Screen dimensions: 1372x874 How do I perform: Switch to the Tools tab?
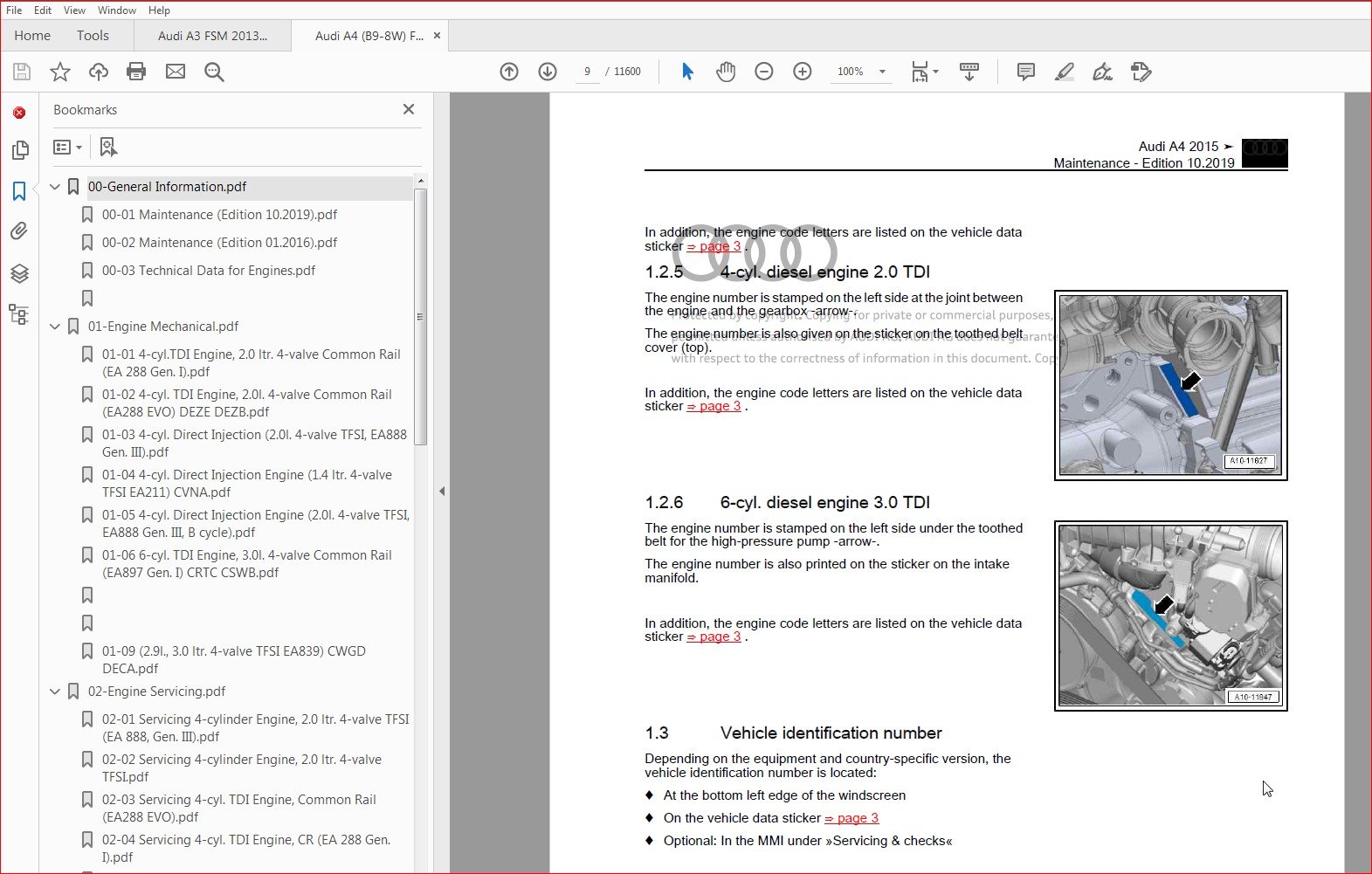click(x=93, y=36)
